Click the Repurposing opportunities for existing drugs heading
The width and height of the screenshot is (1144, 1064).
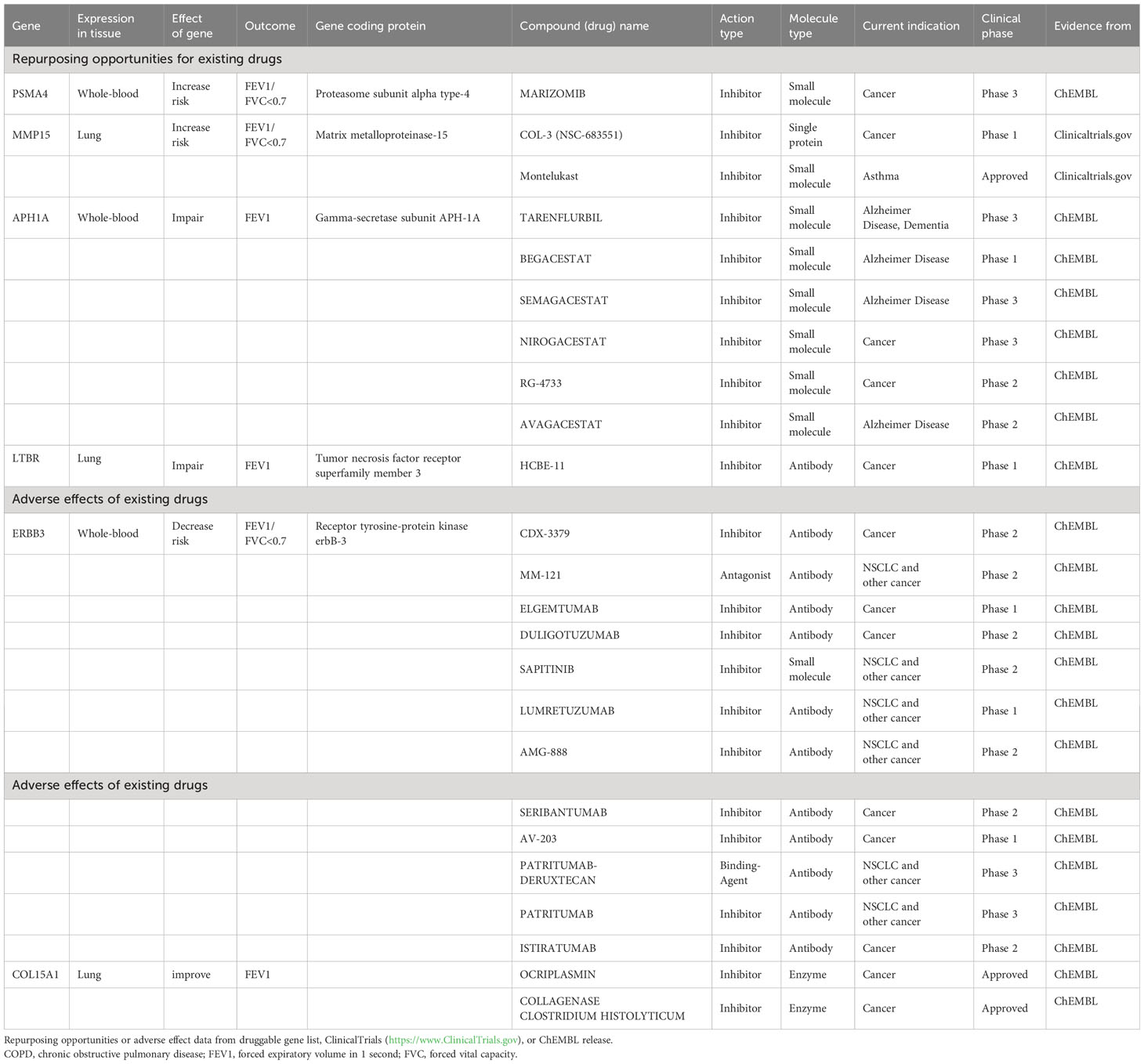147,60
